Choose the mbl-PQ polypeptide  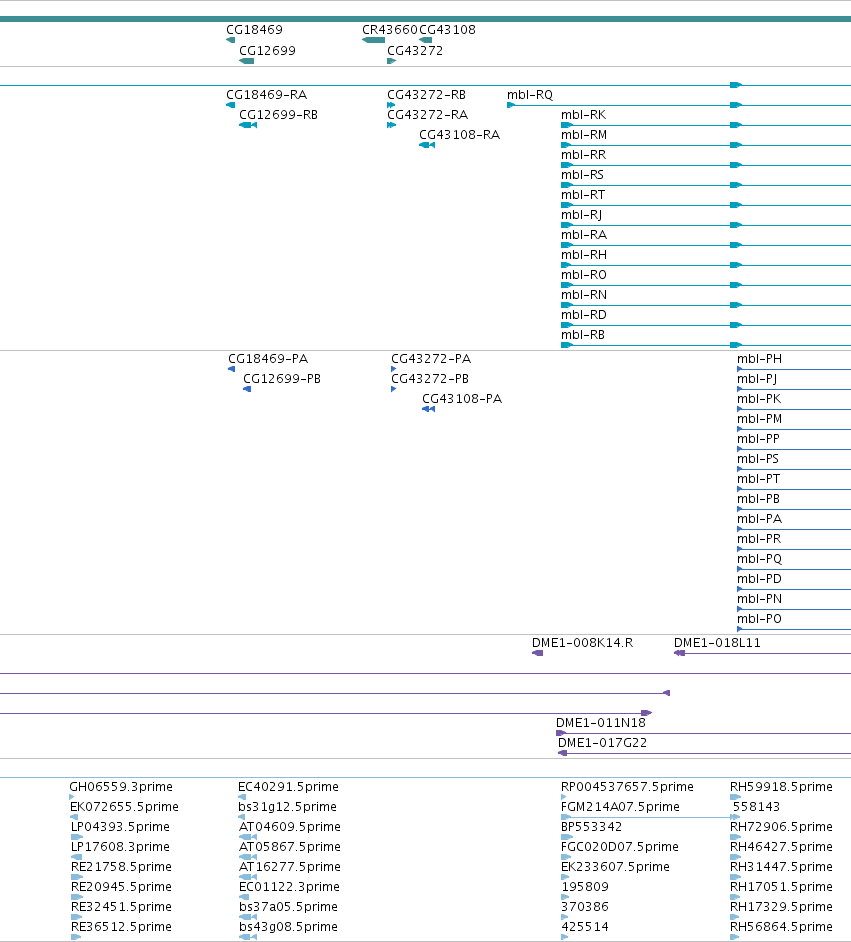(x=759, y=559)
